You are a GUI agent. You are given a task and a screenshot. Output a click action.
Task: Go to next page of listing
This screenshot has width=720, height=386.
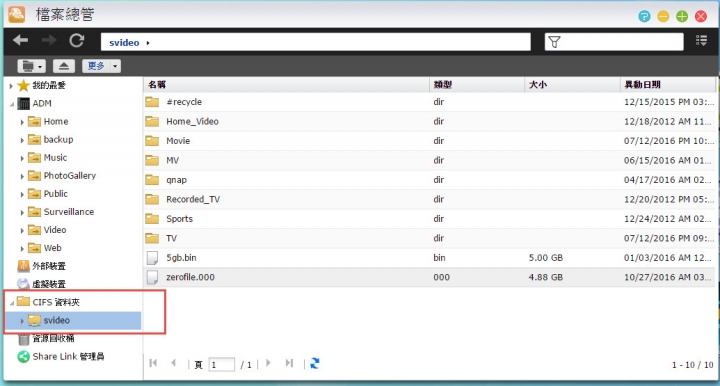point(268,363)
